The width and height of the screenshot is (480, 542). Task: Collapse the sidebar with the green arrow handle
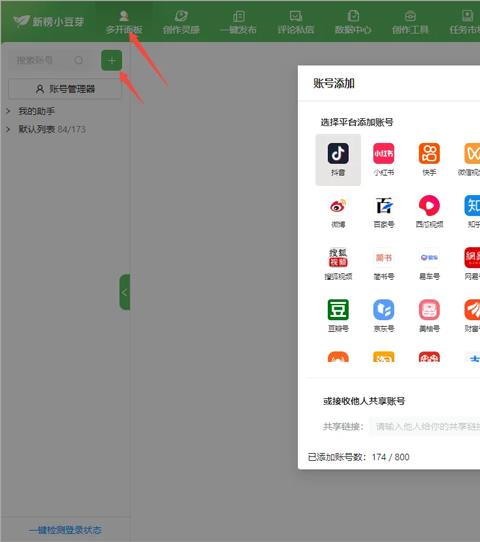coord(125,292)
